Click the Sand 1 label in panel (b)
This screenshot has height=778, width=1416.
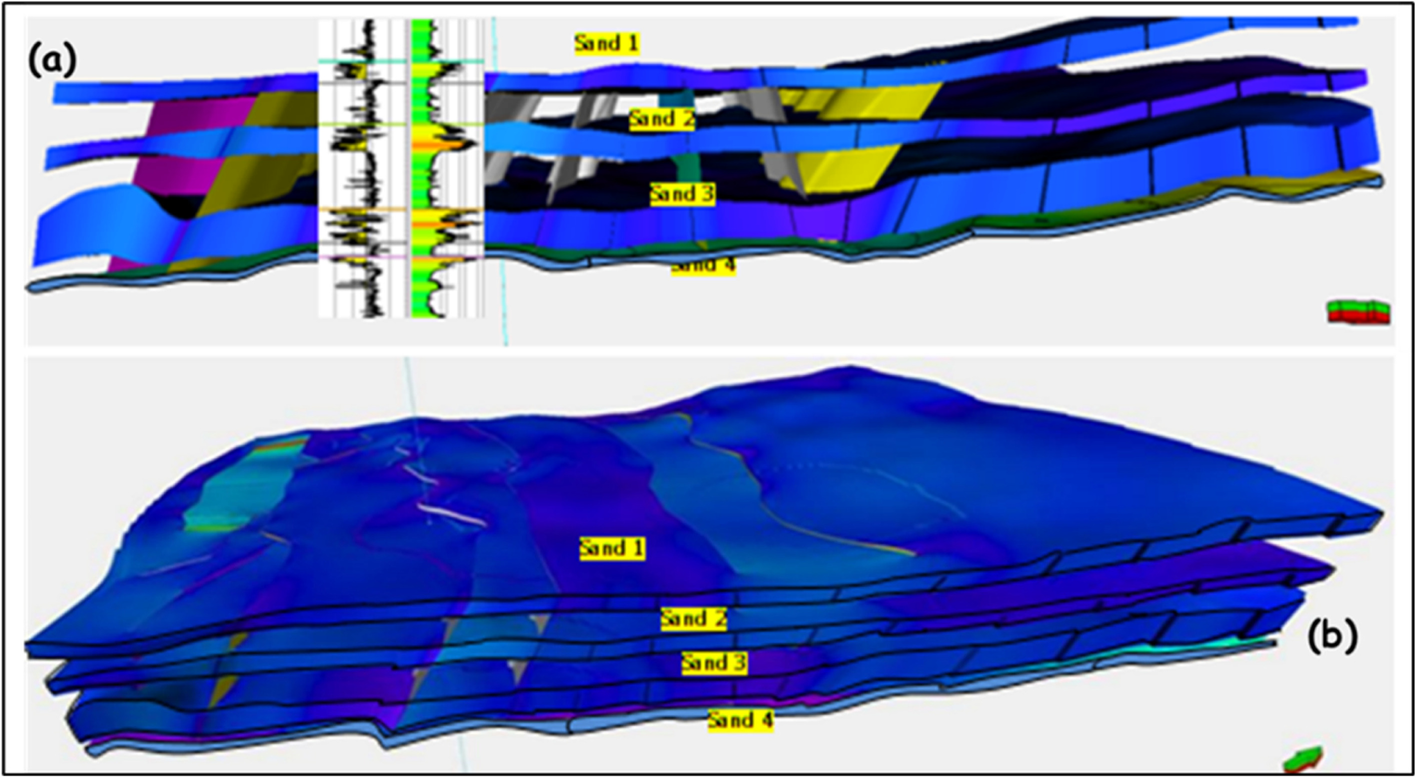click(612, 547)
